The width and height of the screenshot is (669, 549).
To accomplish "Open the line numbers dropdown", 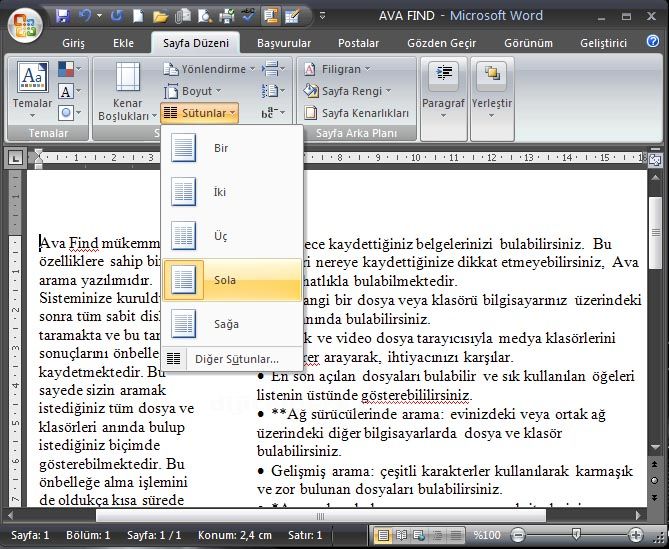I will point(273,91).
